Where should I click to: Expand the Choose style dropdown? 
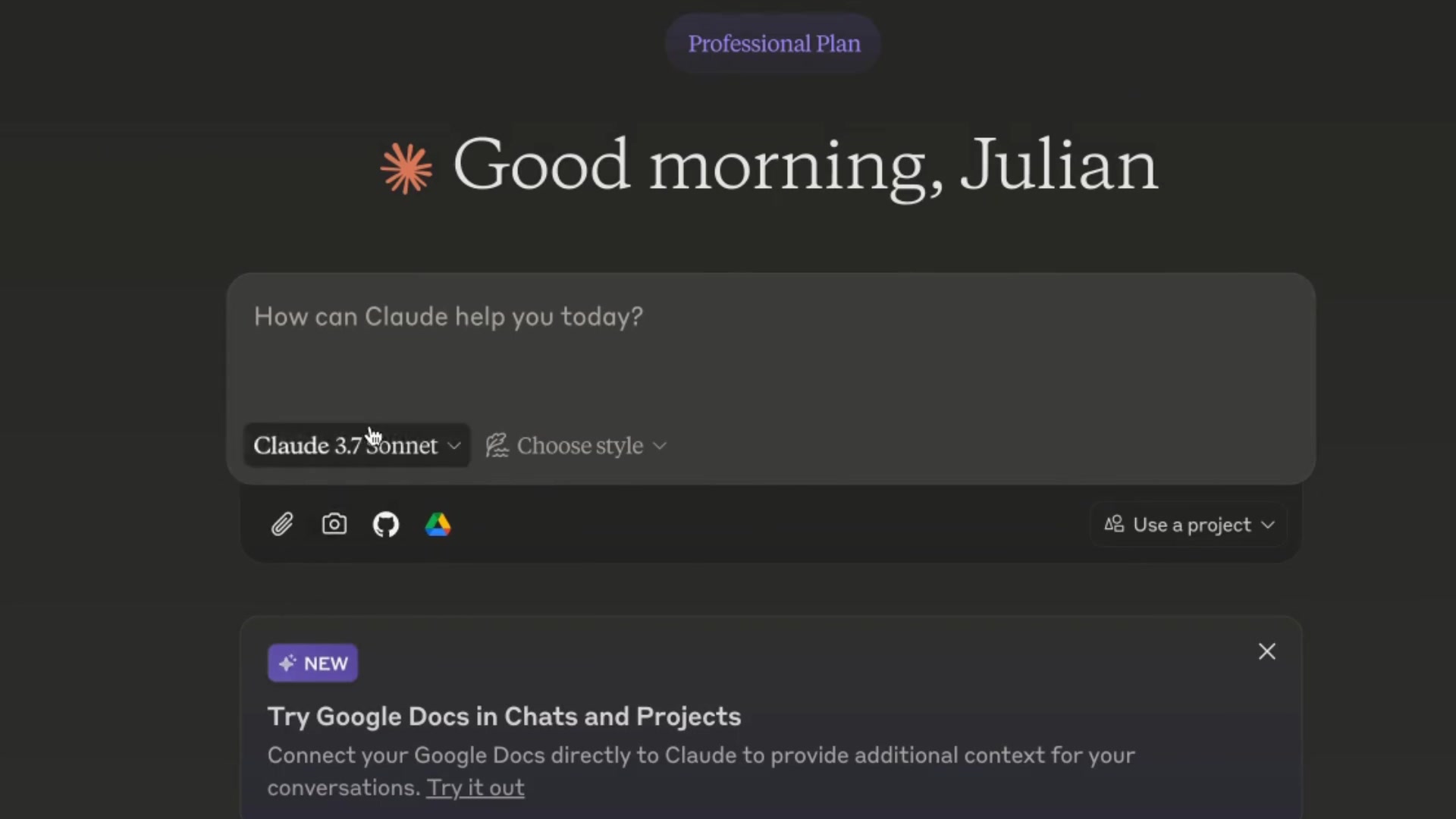coord(577,445)
